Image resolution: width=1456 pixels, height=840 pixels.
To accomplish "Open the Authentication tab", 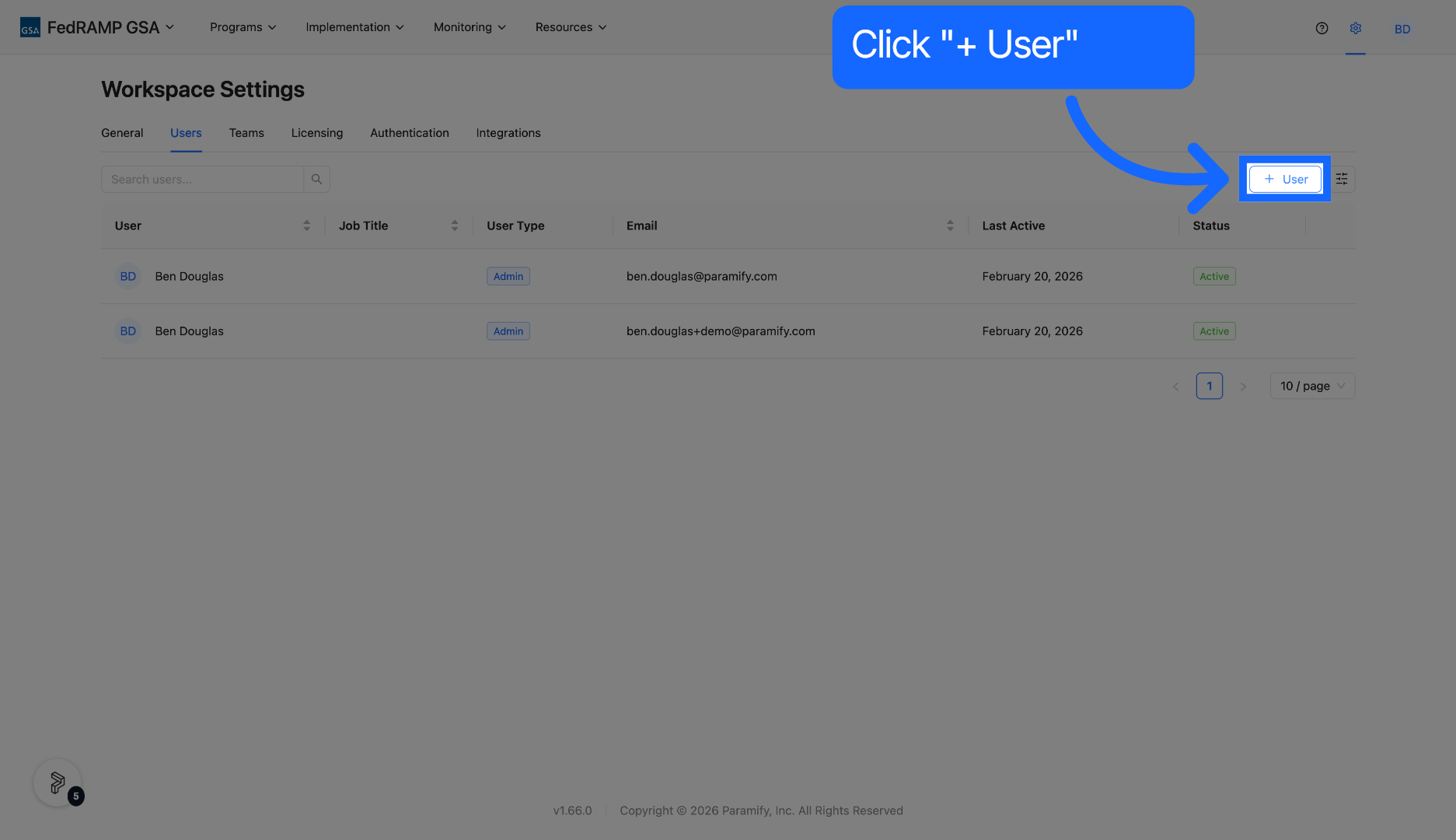I will tap(410, 133).
